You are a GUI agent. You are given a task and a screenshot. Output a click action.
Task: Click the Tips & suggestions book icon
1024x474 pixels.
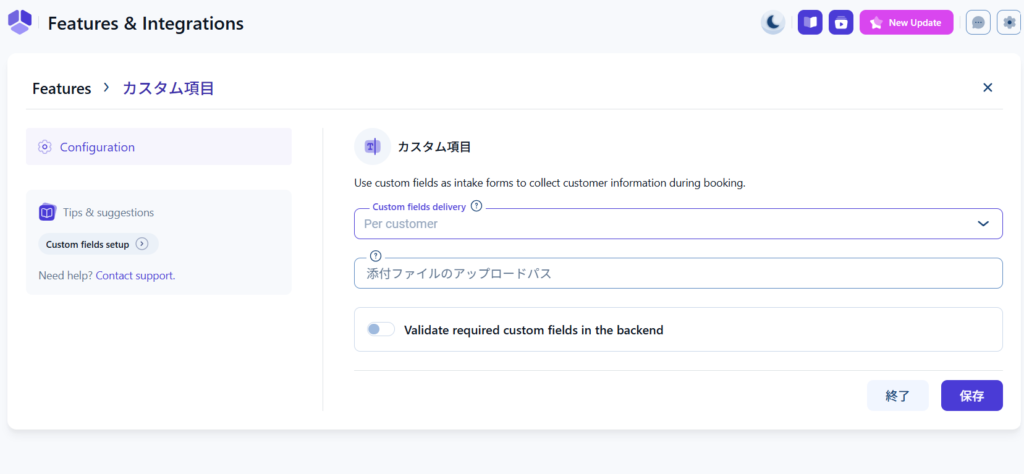[x=47, y=212]
